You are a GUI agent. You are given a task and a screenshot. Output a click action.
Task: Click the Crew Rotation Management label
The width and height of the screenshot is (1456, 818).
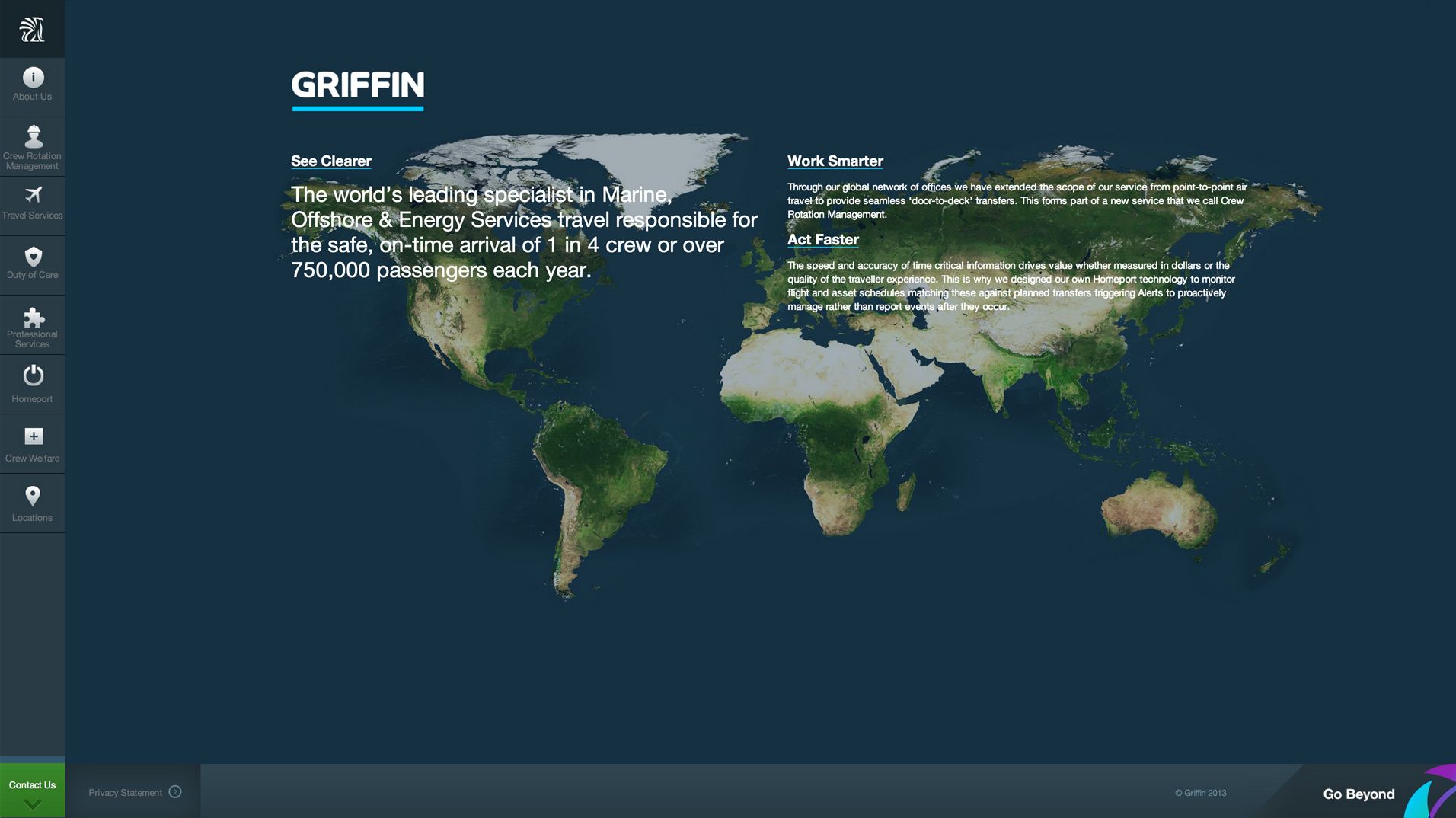(x=32, y=161)
